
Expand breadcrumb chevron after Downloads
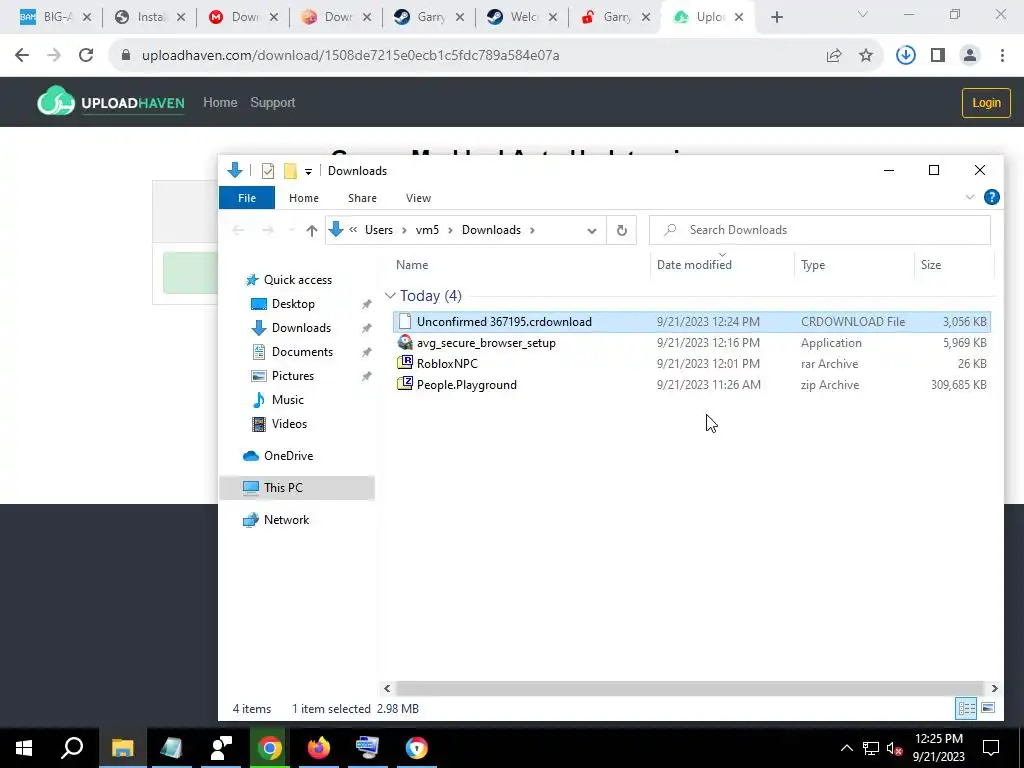[x=532, y=230]
